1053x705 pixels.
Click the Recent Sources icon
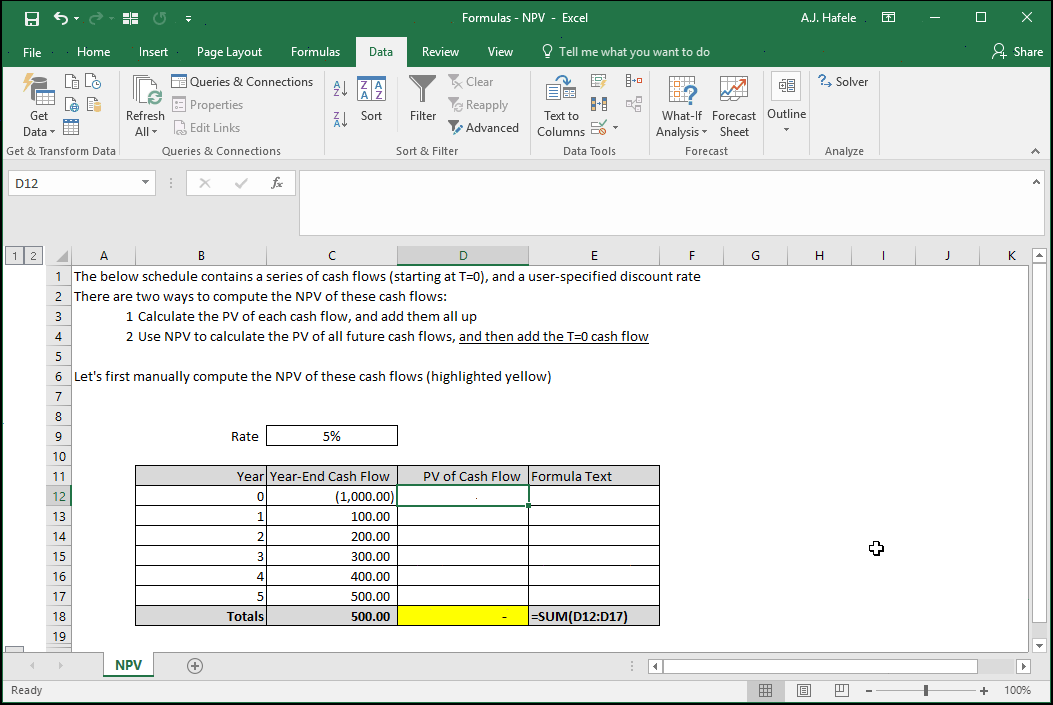pos(93,82)
